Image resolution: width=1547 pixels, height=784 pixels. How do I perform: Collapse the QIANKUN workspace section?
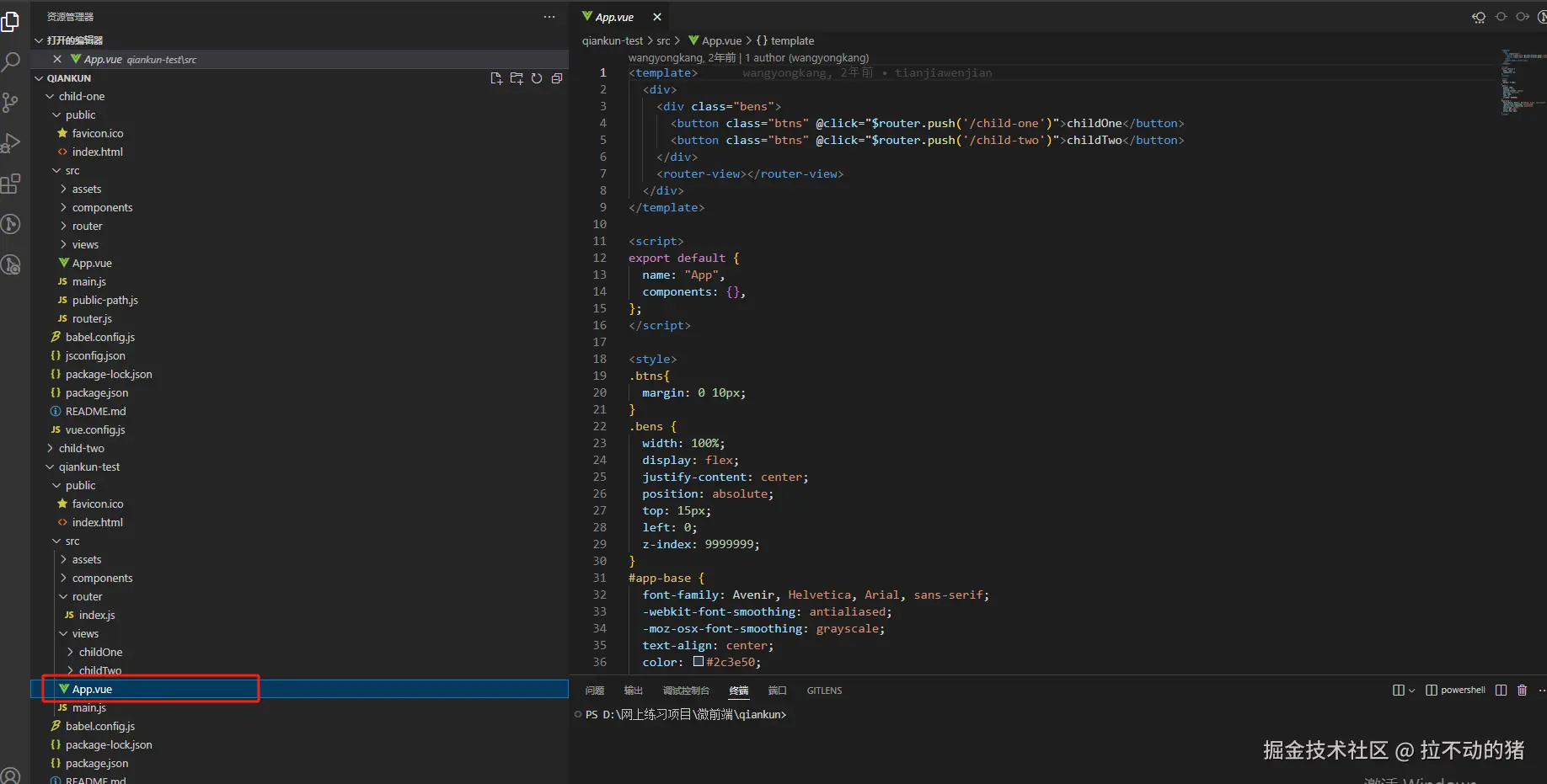point(69,78)
